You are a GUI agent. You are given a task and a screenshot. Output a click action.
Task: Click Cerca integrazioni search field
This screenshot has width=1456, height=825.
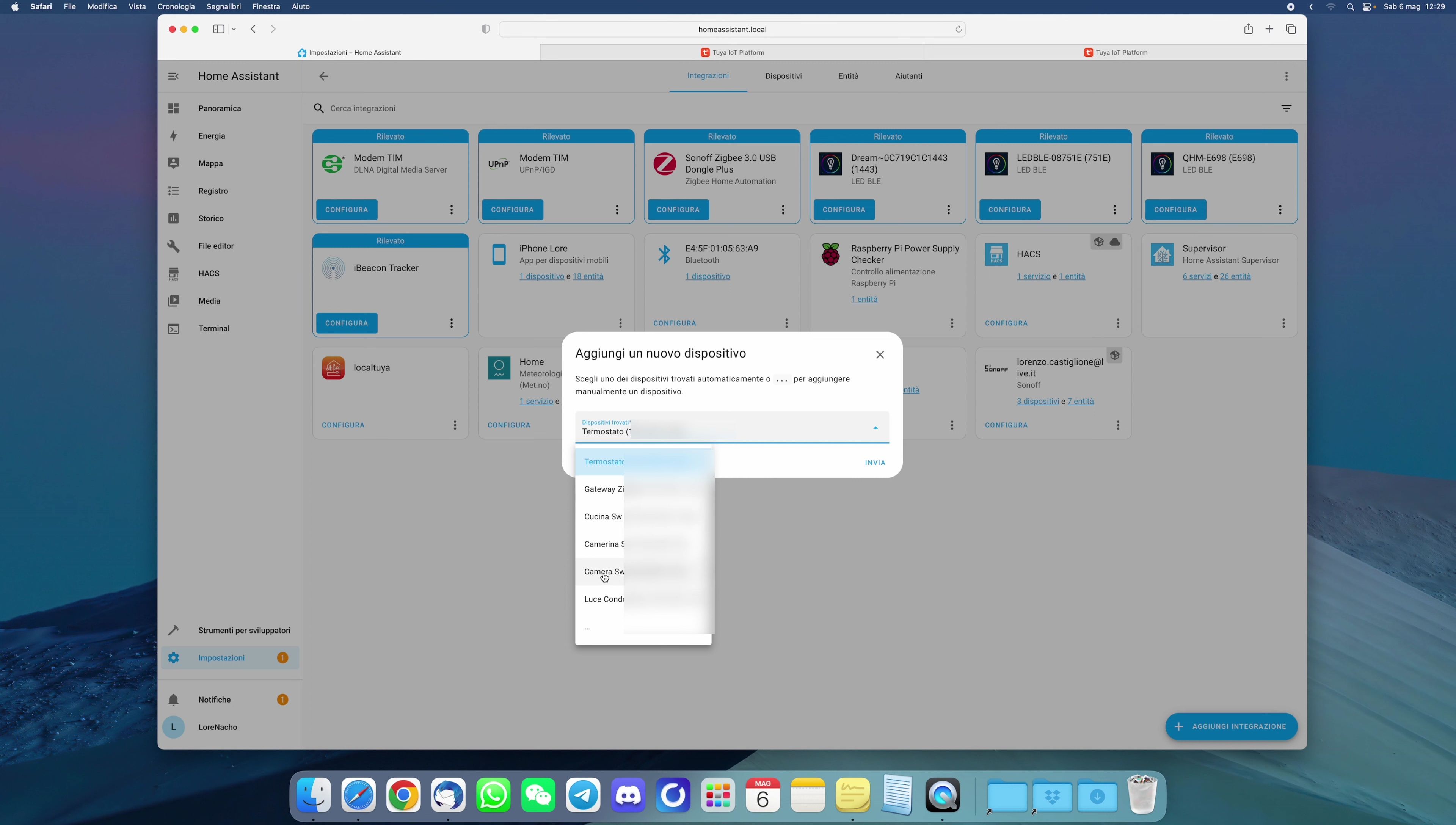[x=793, y=108]
